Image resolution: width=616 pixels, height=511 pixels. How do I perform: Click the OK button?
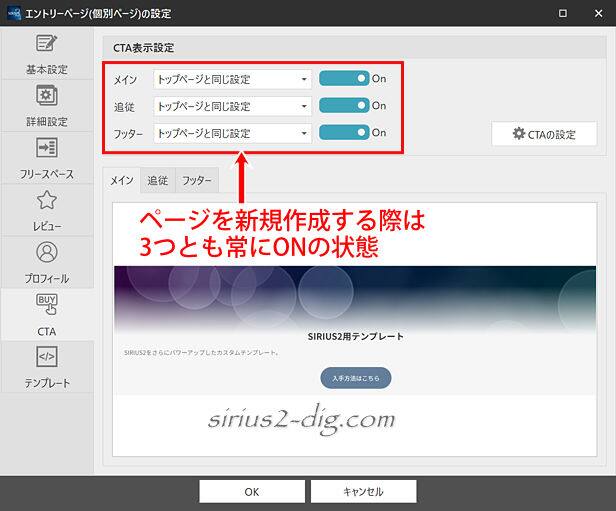coord(251,491)
